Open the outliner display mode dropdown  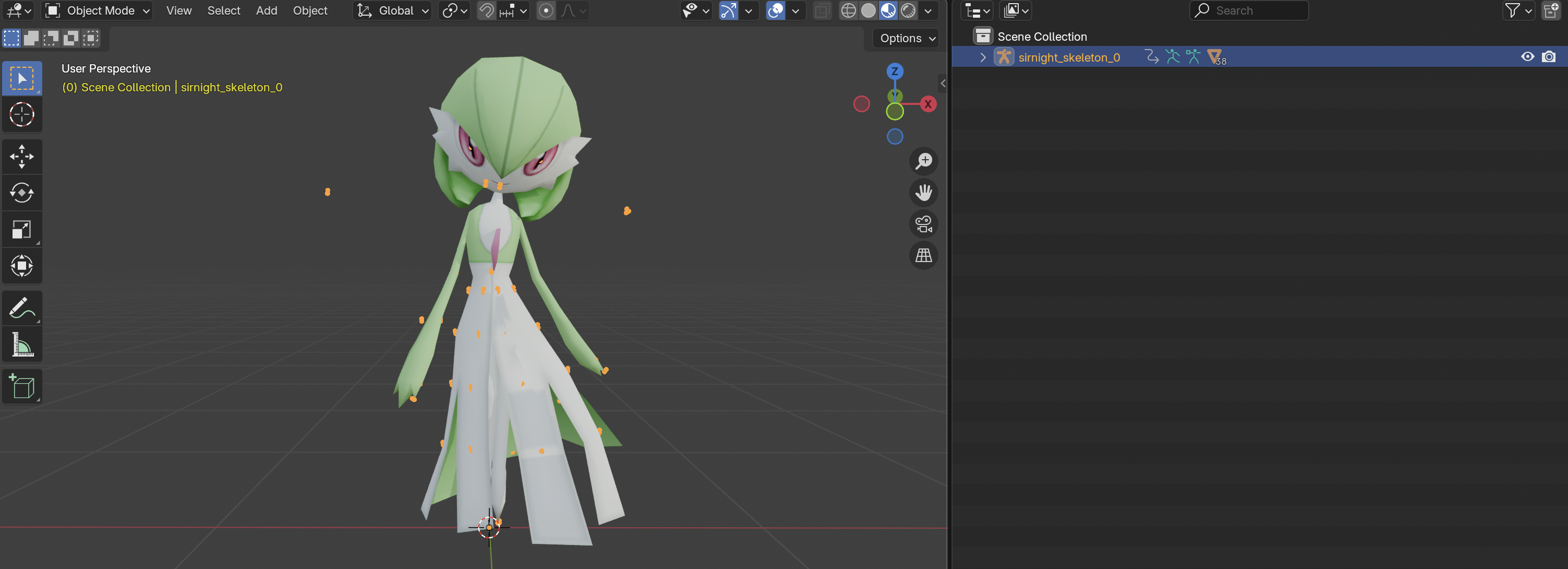pyautogui.click(x=1016, y=10)
